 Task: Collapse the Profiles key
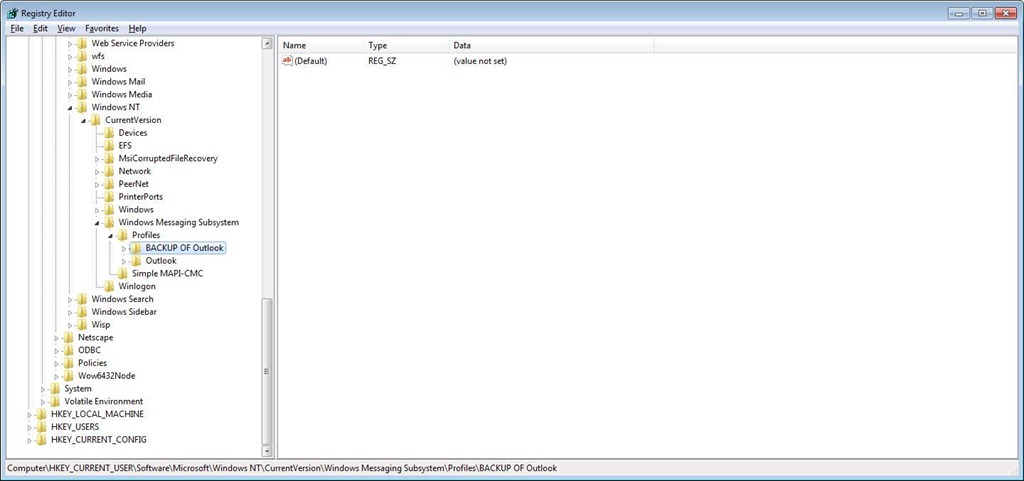pos(110,236)
